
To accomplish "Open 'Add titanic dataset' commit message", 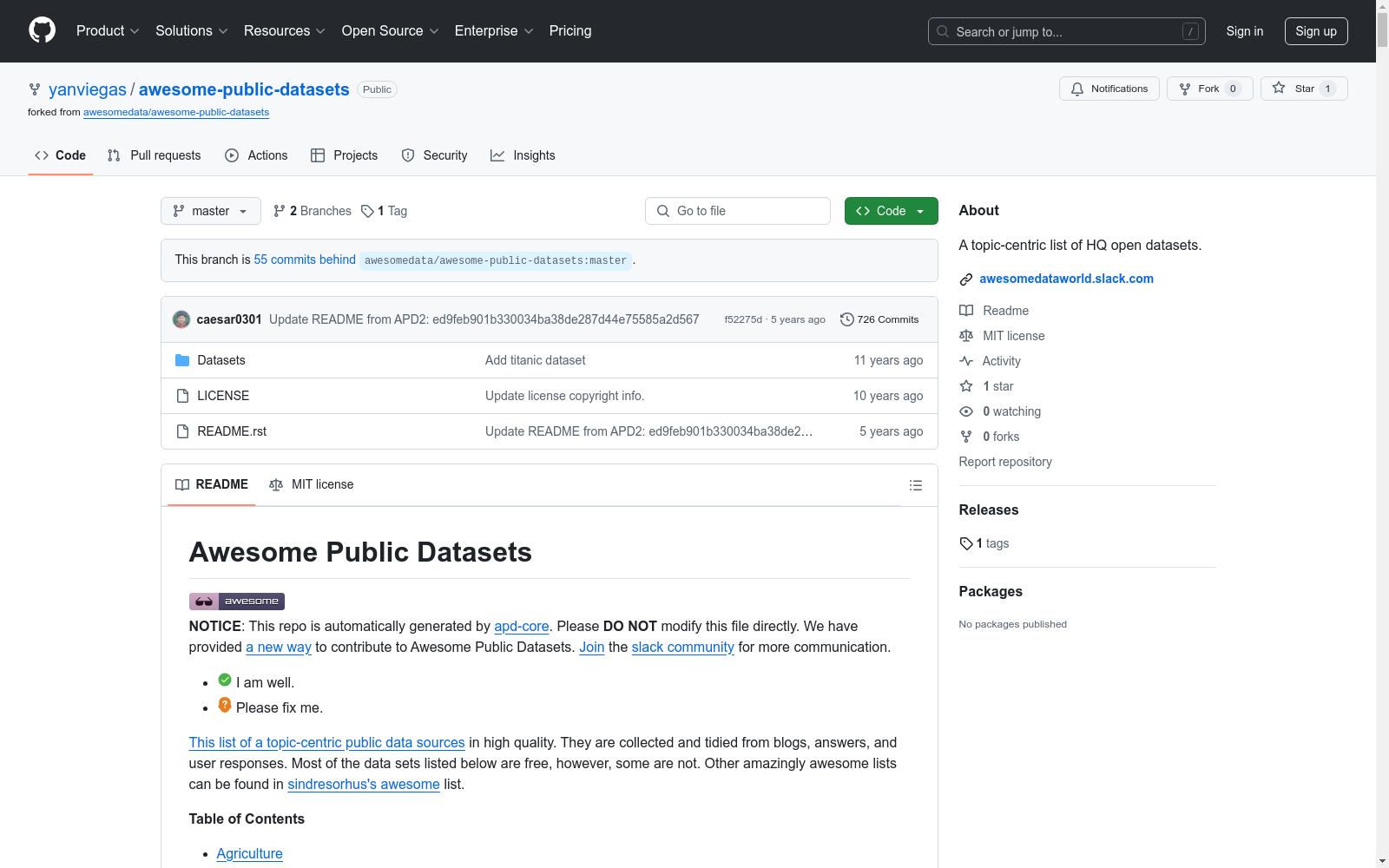I will tap(536, 360).
